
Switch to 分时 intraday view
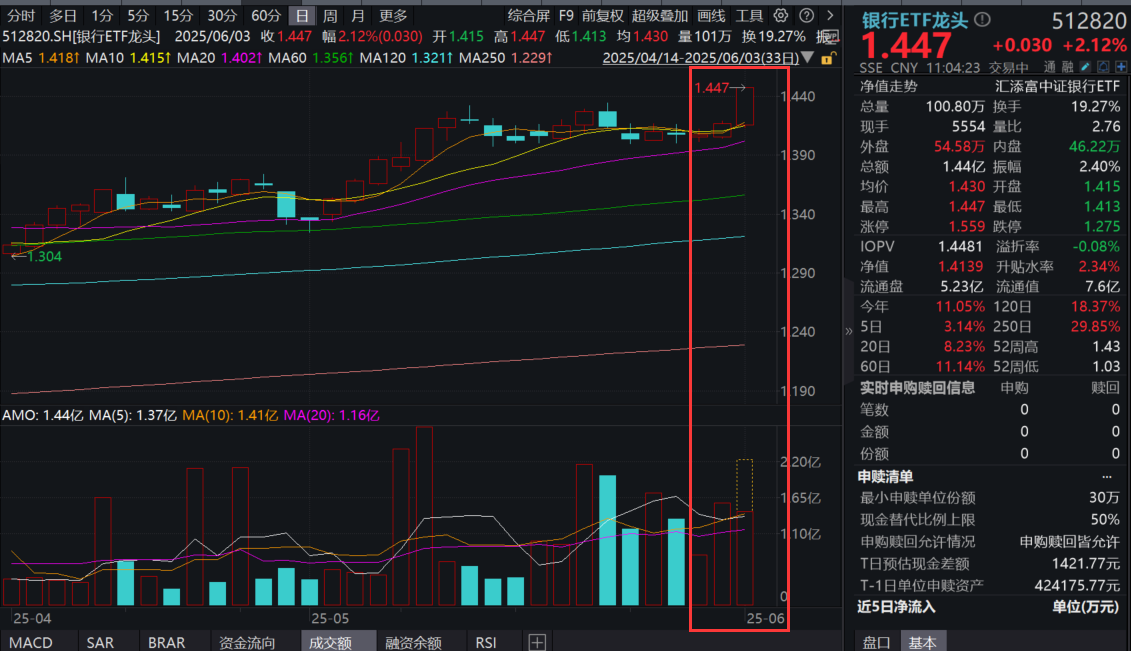coord(21,15)
